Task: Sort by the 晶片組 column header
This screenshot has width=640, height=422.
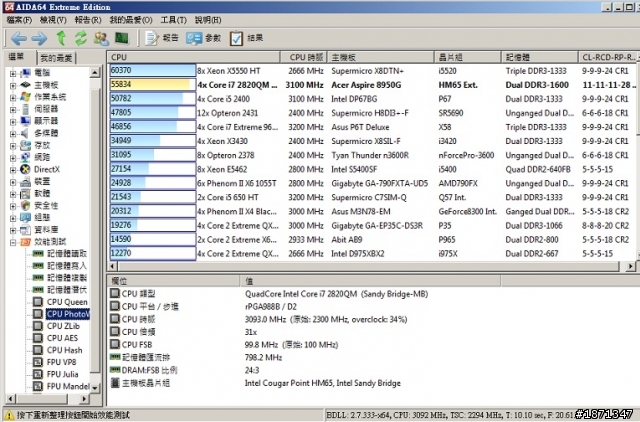Action: pos(467,57)
